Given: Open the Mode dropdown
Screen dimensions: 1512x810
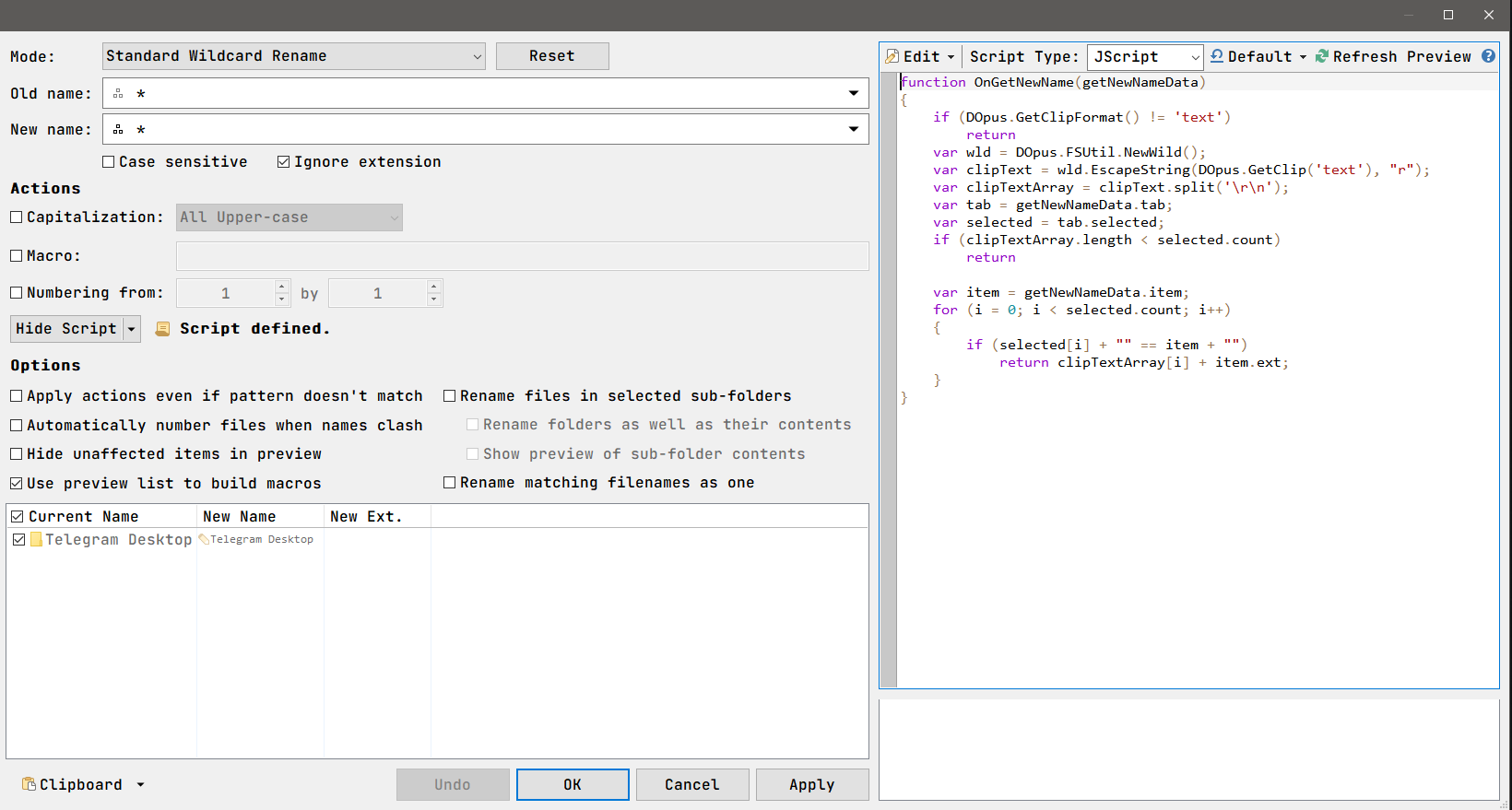Looking at the screenshot, I should (x=293, y=56).
